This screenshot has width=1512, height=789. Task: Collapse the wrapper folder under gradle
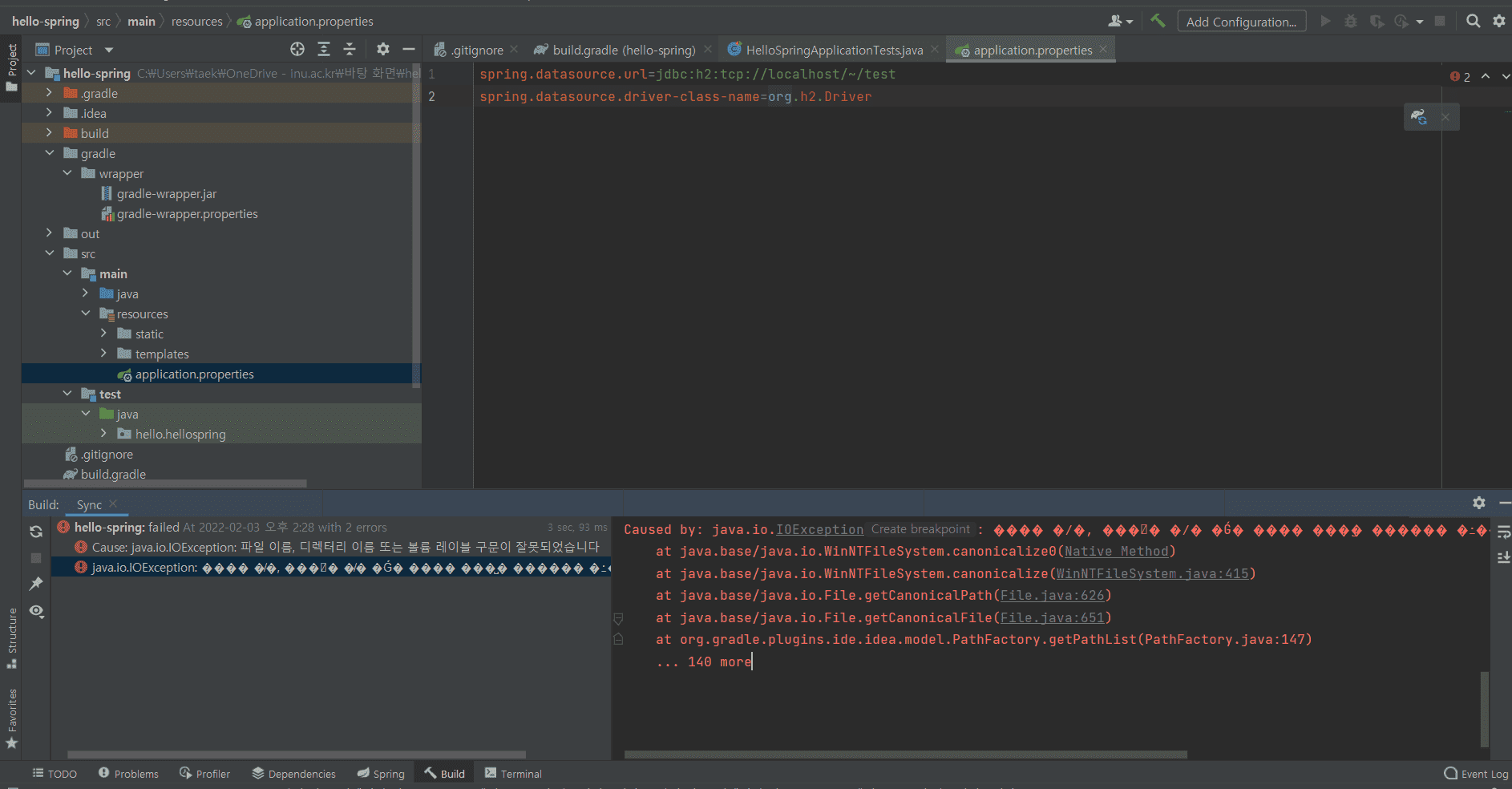(67, 172)
